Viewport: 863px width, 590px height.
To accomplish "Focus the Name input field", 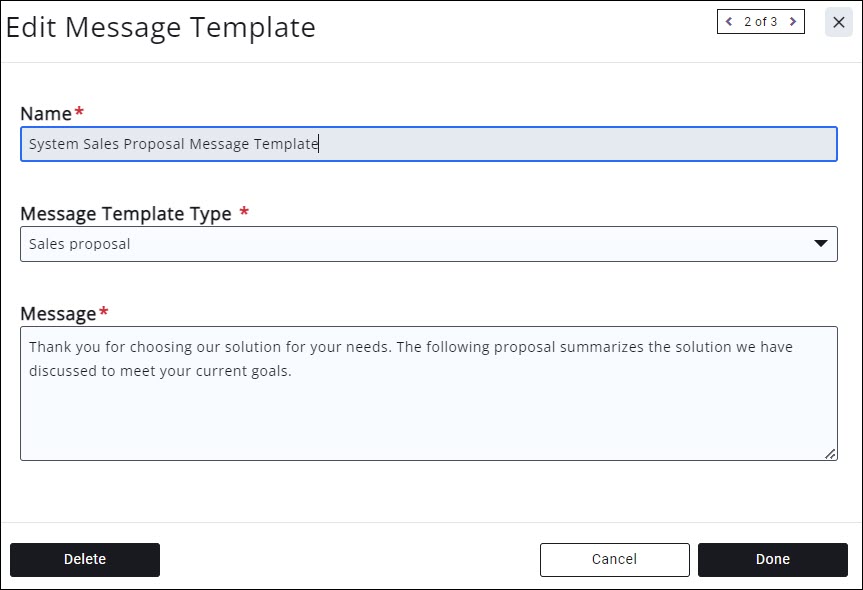I will point(428,144).
